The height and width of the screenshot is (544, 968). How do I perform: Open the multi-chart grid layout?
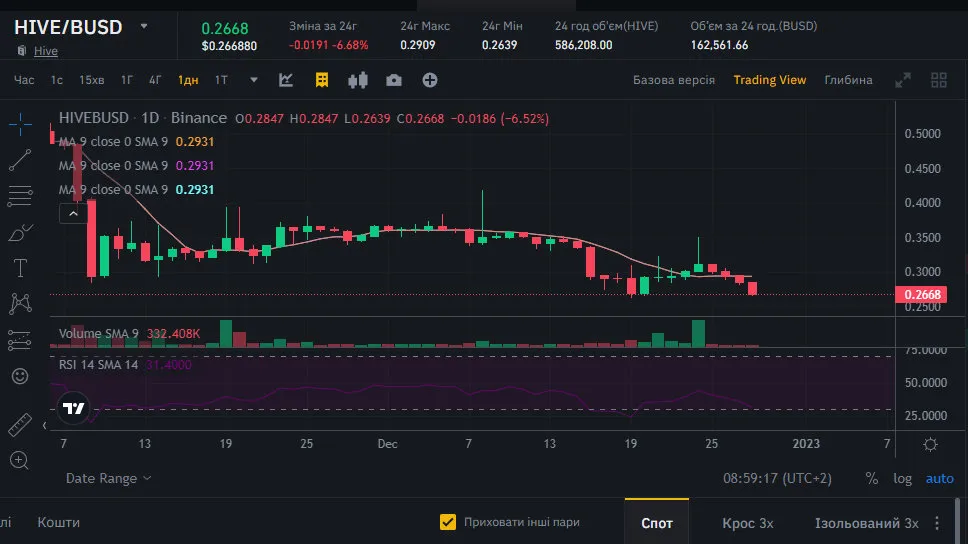938,80
